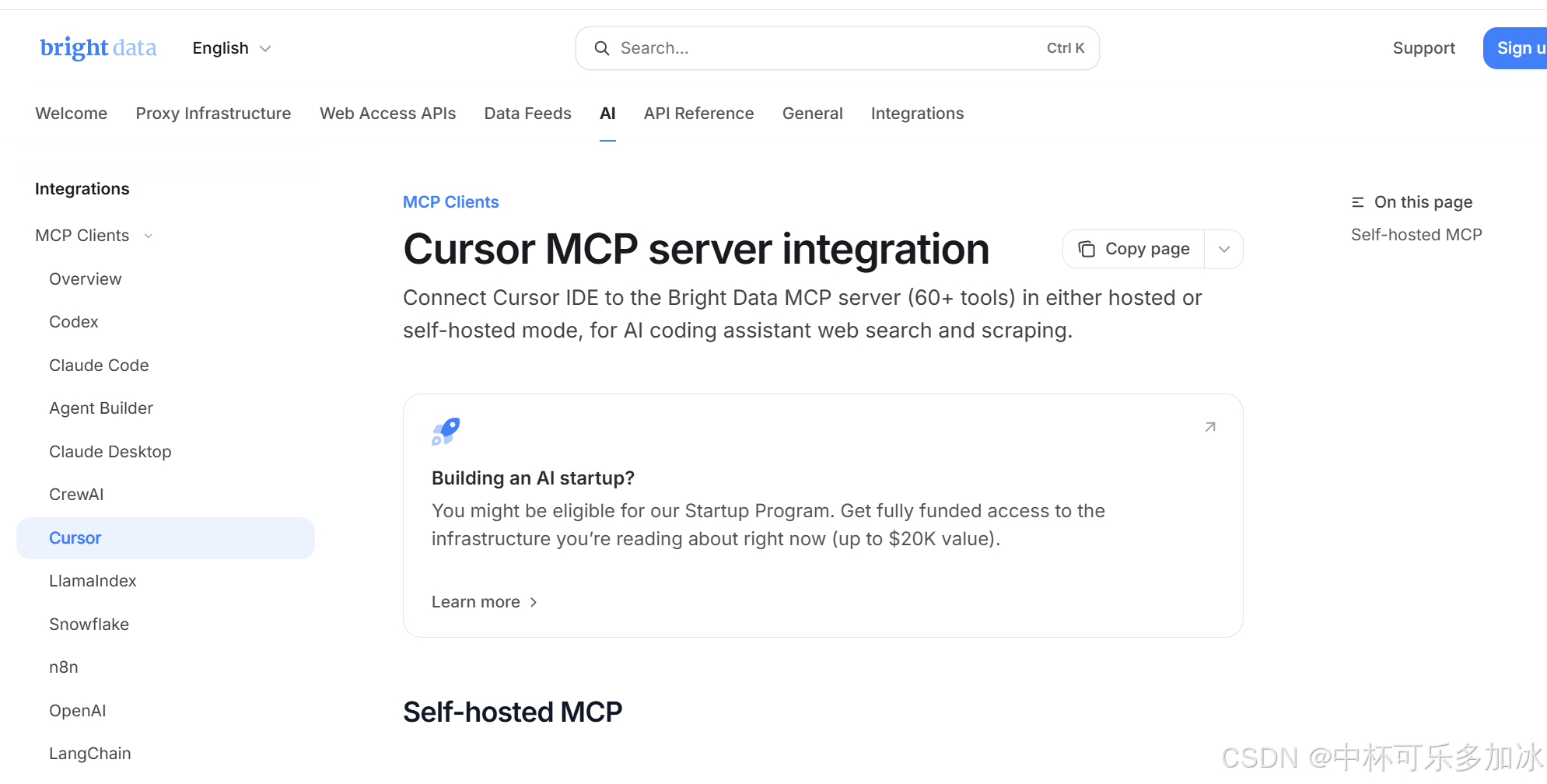Click the copy page icon
The image size is (1547, 784).
pyautogui.click(x=1087, y=249)
